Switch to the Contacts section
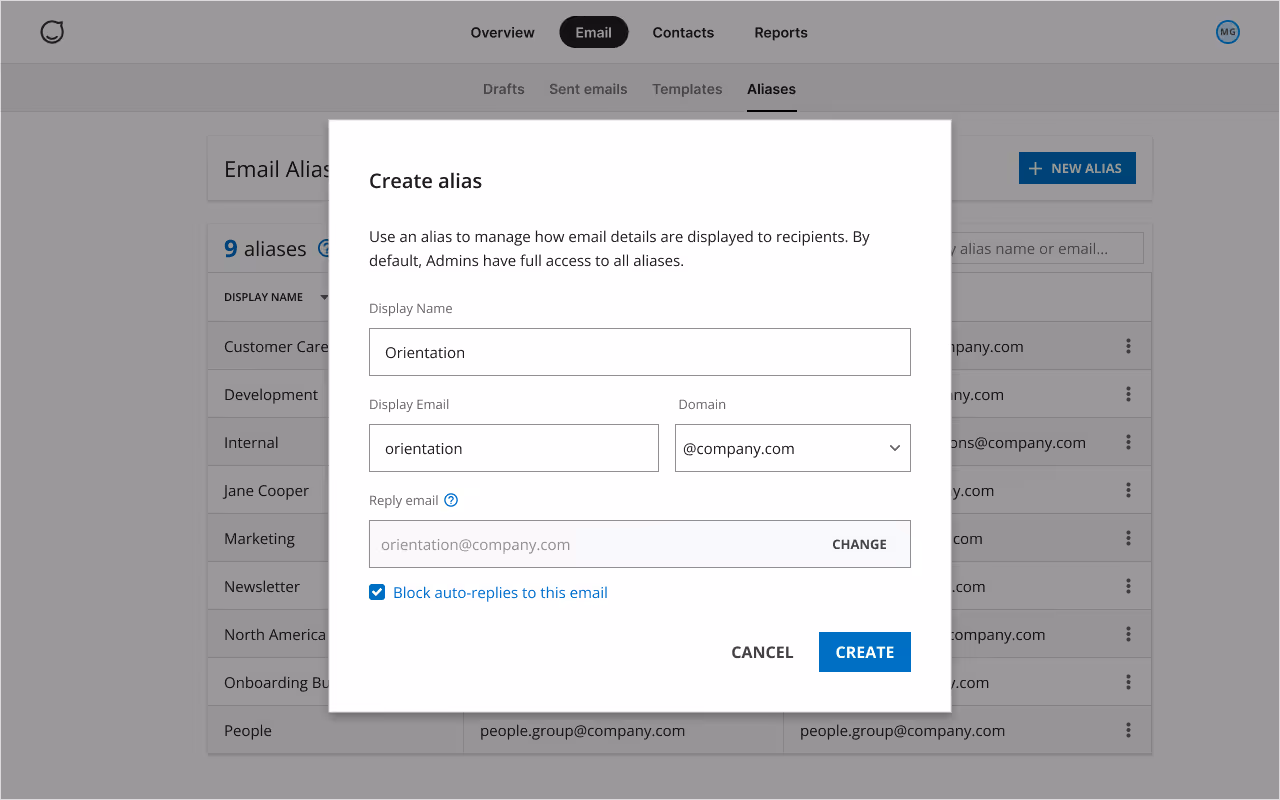The image size is (1280, 800). click(683, 32)
